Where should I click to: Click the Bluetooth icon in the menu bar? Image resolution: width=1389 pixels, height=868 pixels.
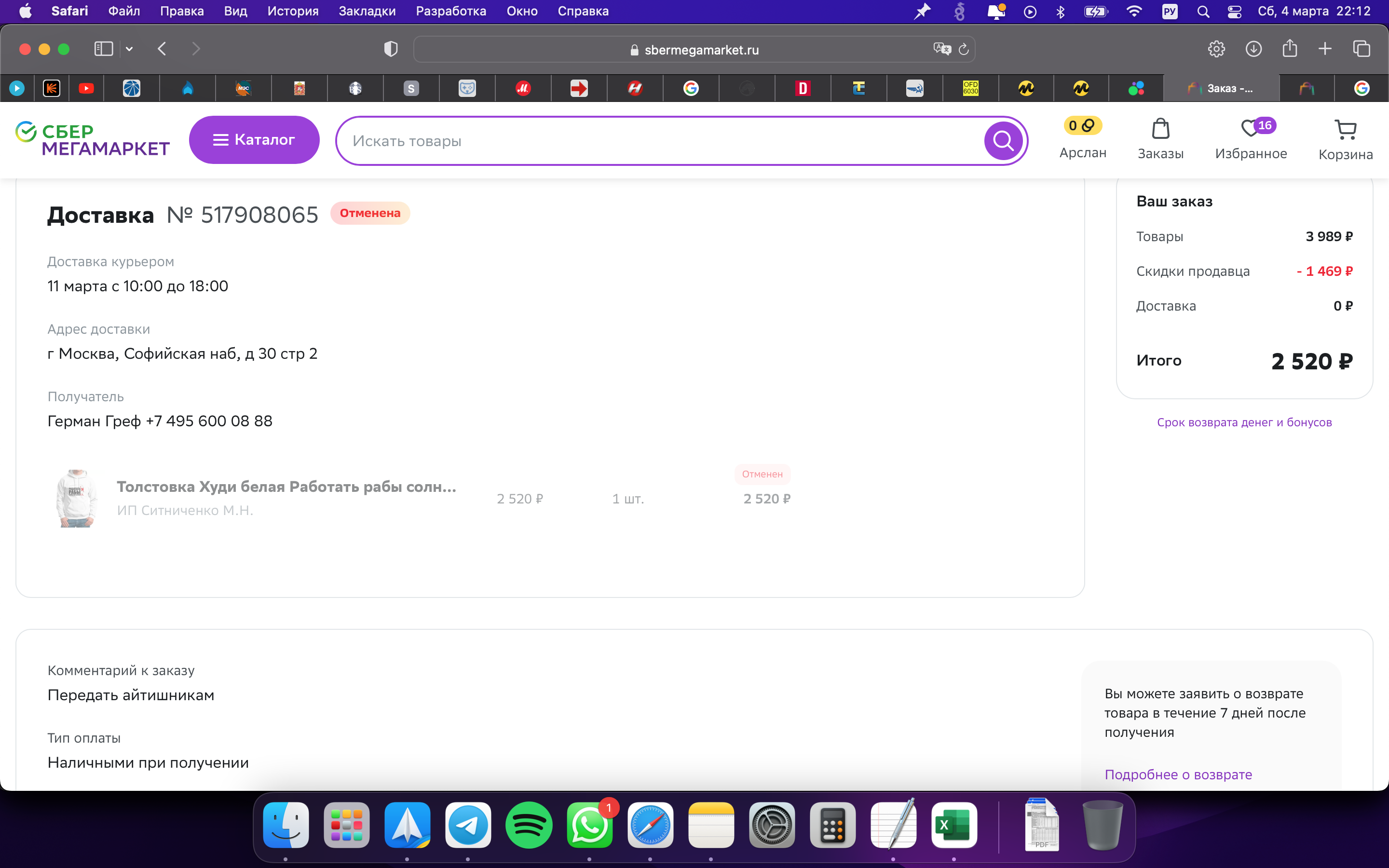pos(1060,12)
